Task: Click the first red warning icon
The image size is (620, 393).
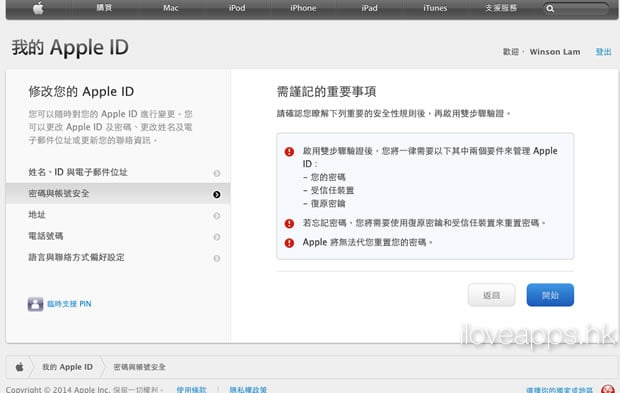Action: pyautogui.click(x=289, y=151)
